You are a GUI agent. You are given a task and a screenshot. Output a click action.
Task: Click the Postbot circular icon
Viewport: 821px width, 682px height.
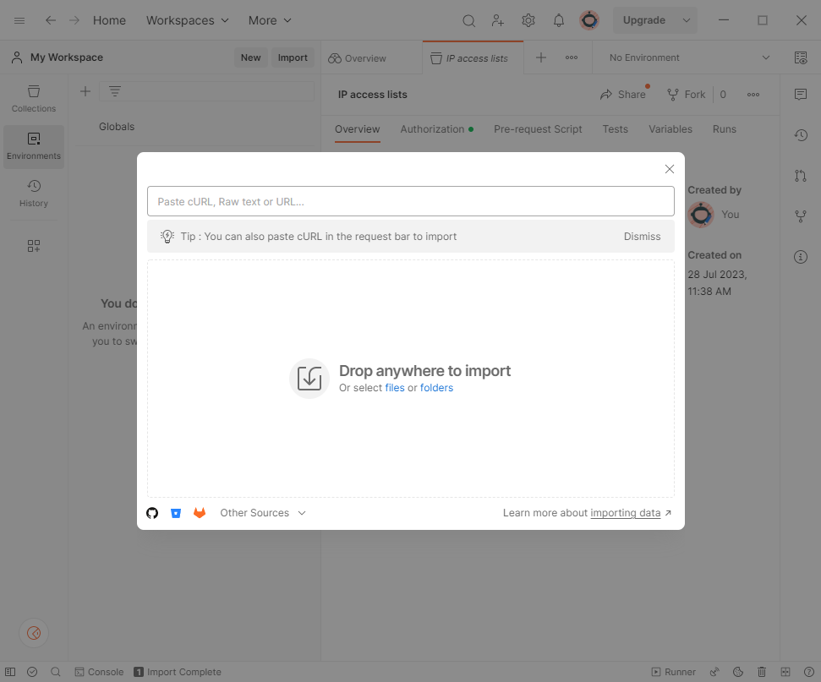34,633
